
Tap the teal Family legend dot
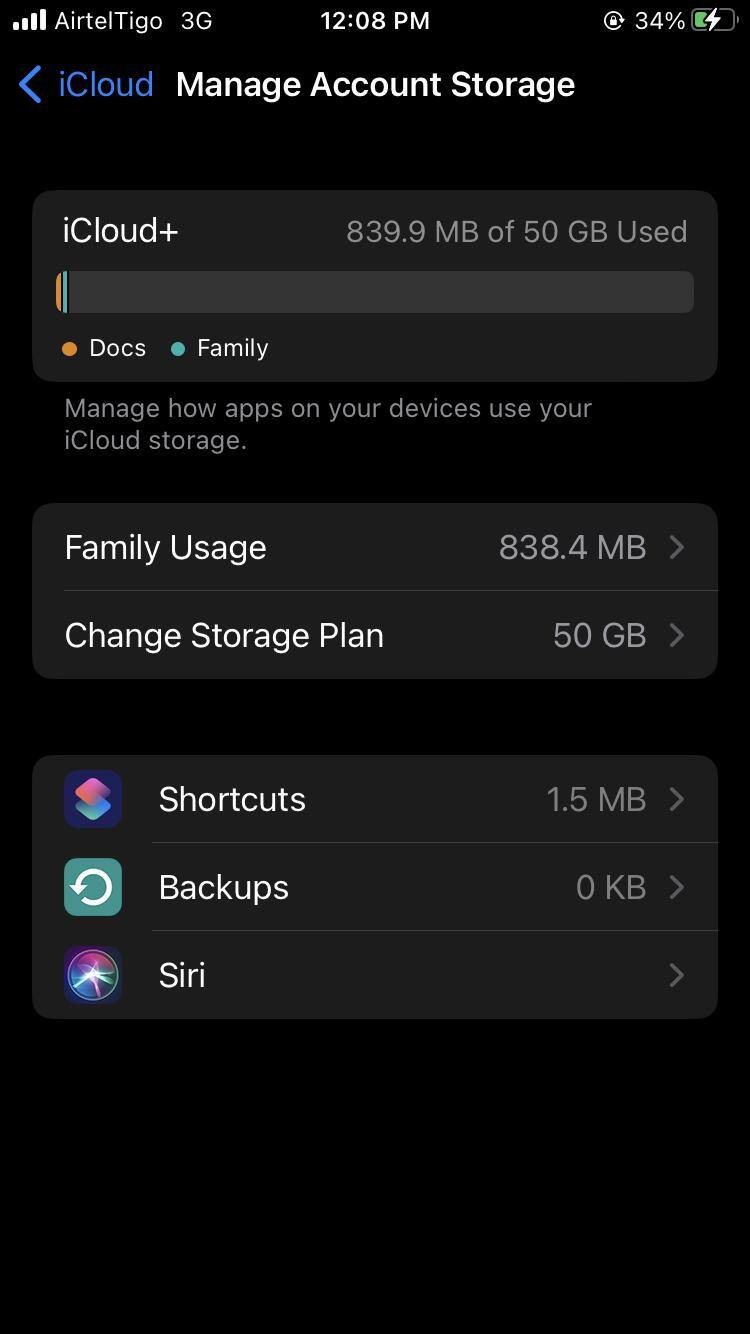coord(178,349)
